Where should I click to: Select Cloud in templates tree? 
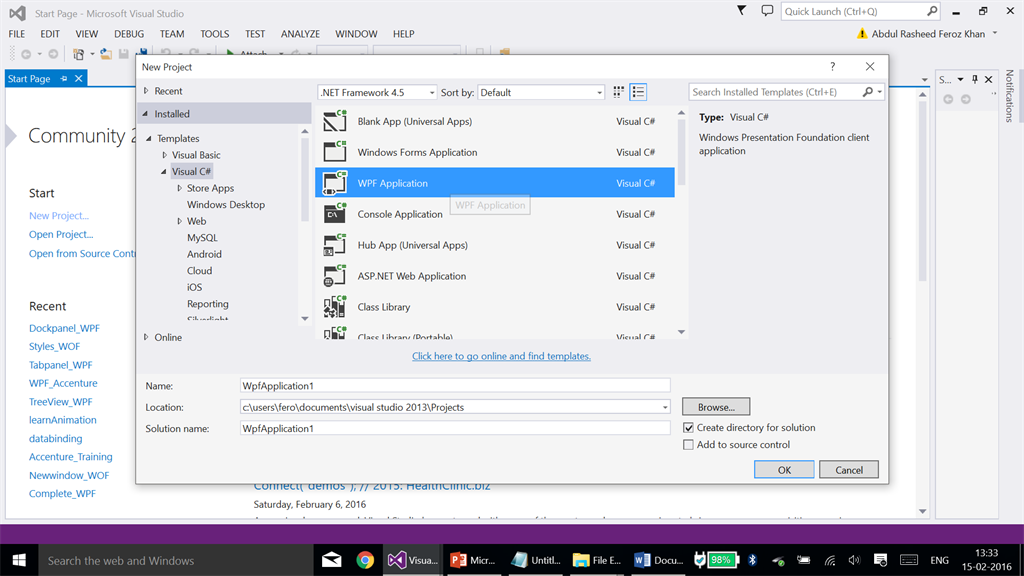[199, 270]
